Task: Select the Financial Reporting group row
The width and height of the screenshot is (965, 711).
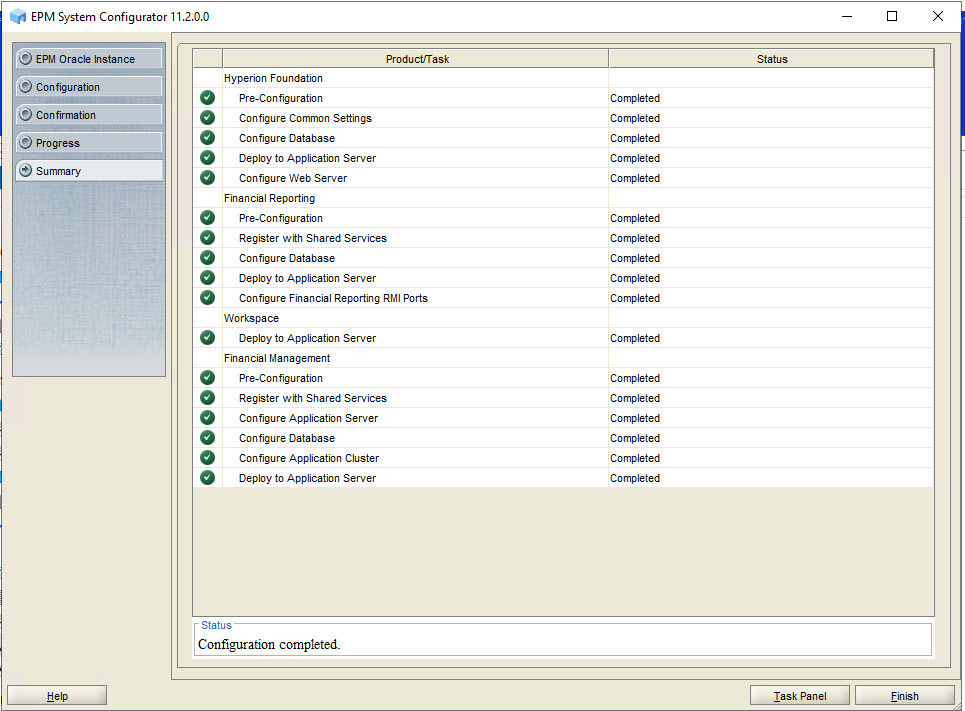Action: 563,198
